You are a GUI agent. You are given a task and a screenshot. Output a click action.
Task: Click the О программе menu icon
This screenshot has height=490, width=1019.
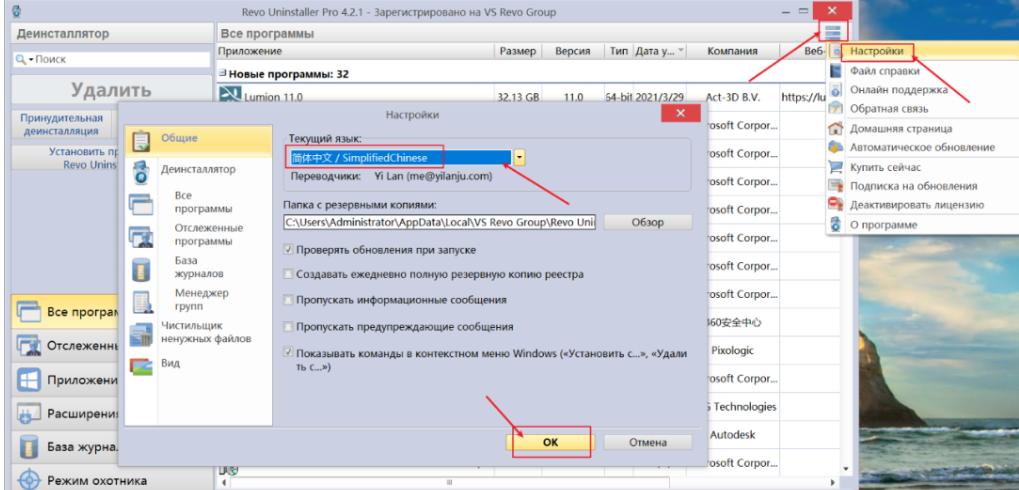click(x=836, y=225)
